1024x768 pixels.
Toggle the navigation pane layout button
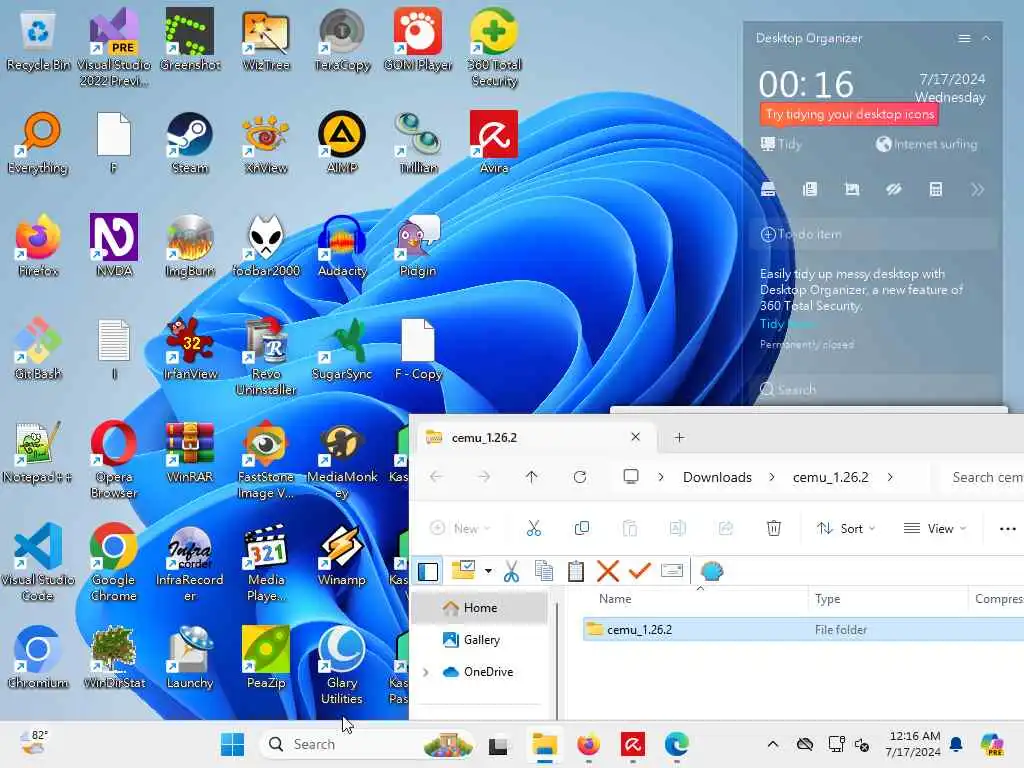[x=428, y=571]
